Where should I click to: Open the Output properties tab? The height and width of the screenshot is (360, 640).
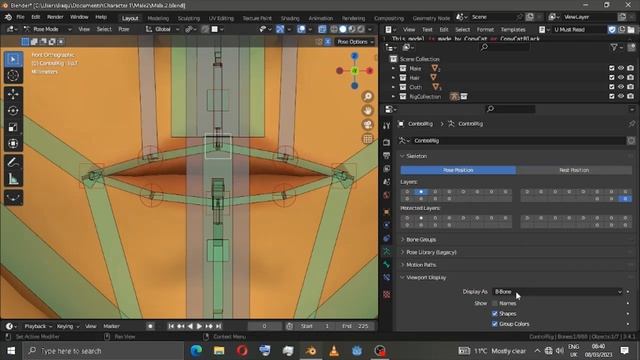pyautogui.click(x=387, y=156)
